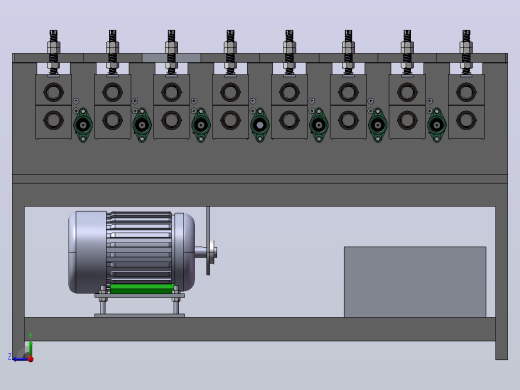
Task: Click the "Z" axis label
Action: [10, 357]
